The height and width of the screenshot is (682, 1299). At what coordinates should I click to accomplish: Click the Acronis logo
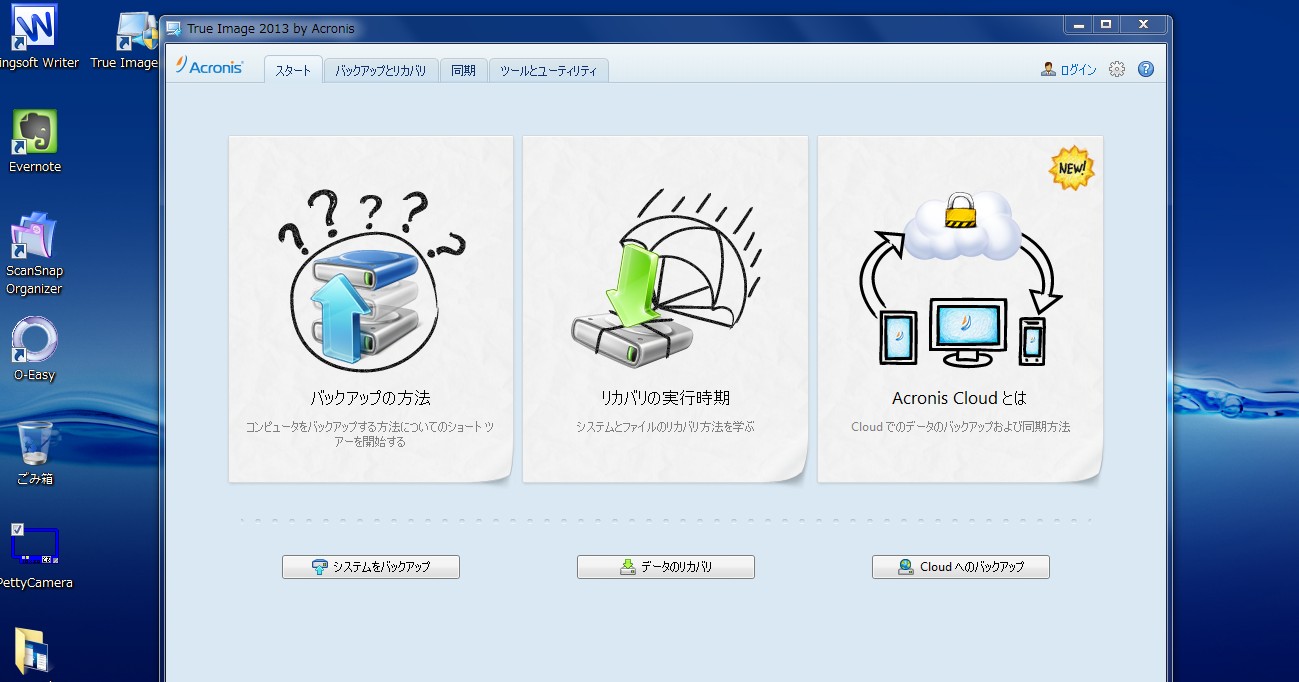tap(209, 67)
